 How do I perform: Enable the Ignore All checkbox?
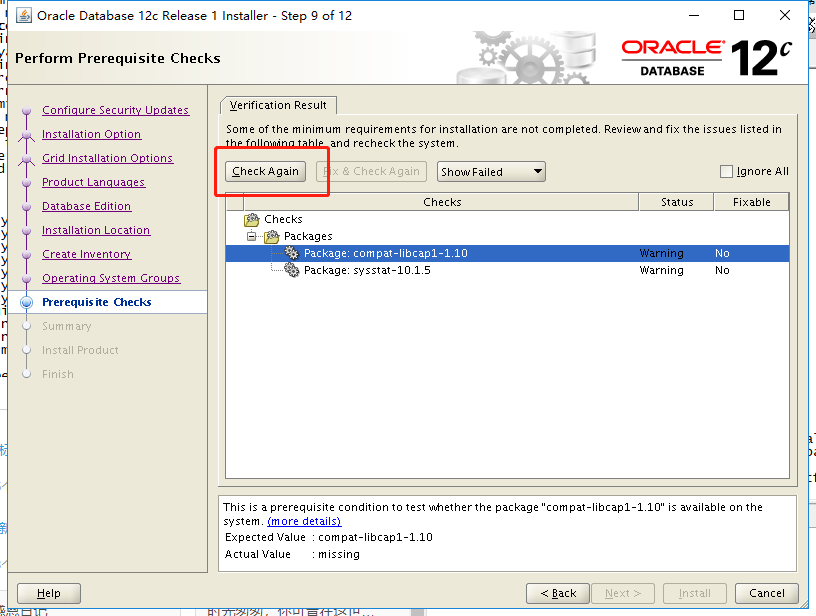[726, 171]
